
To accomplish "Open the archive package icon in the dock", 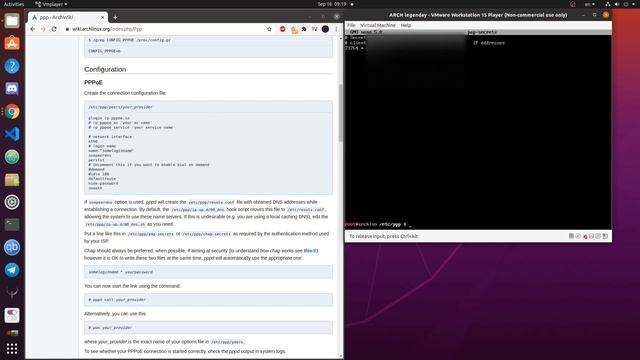I will coord(12,179).
